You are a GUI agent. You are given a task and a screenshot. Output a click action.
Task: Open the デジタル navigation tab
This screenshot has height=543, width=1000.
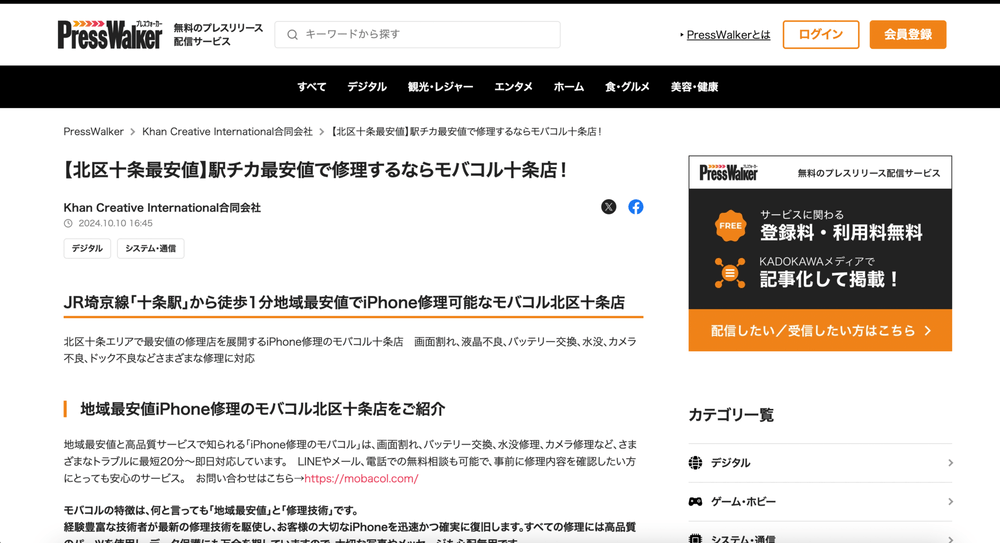tap(367, 87)
